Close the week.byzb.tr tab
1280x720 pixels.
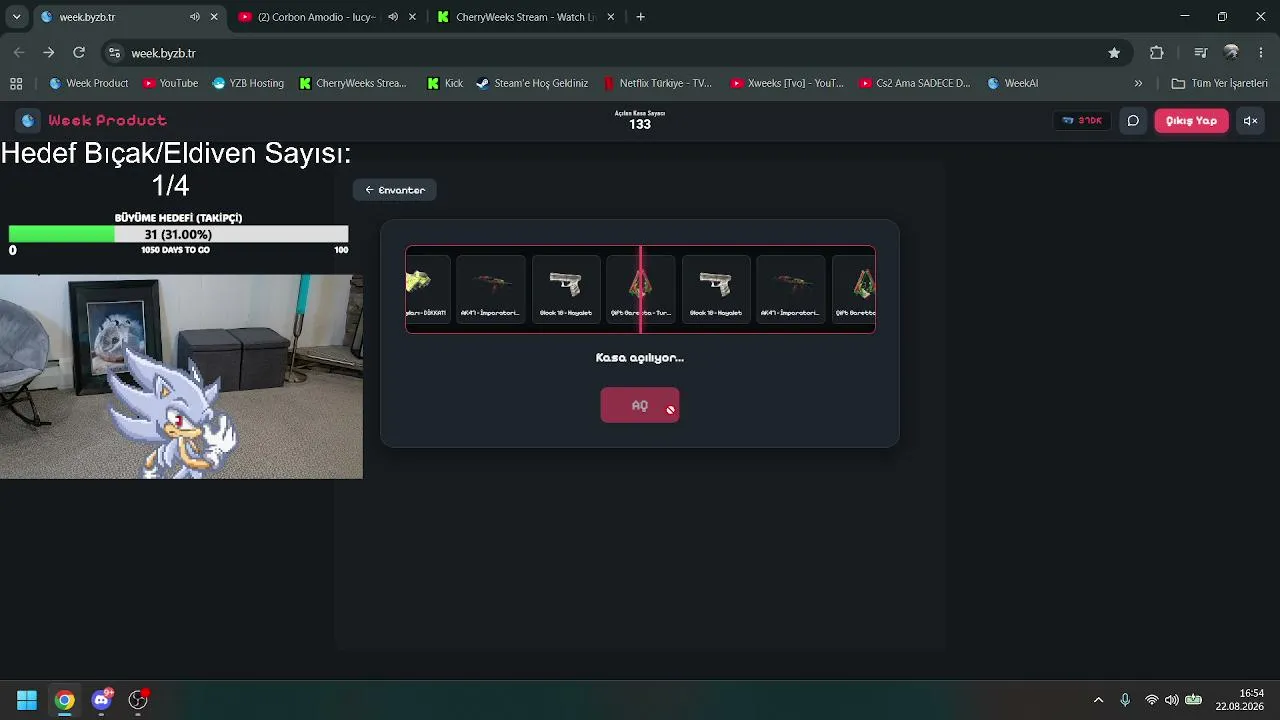click(x=214, y=17)
